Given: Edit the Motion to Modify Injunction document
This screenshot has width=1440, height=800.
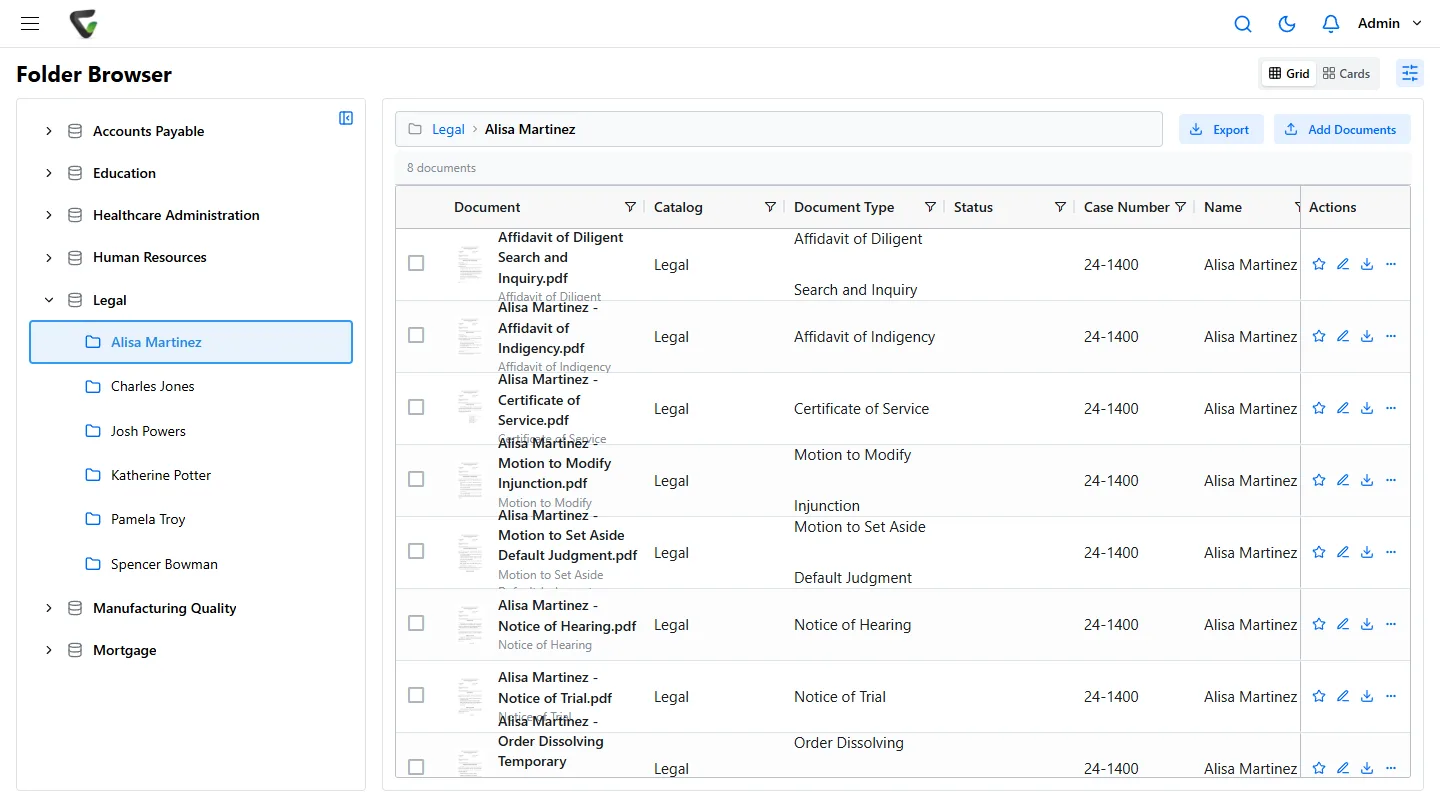Looking at the screenshot, I should point(1343,480).
